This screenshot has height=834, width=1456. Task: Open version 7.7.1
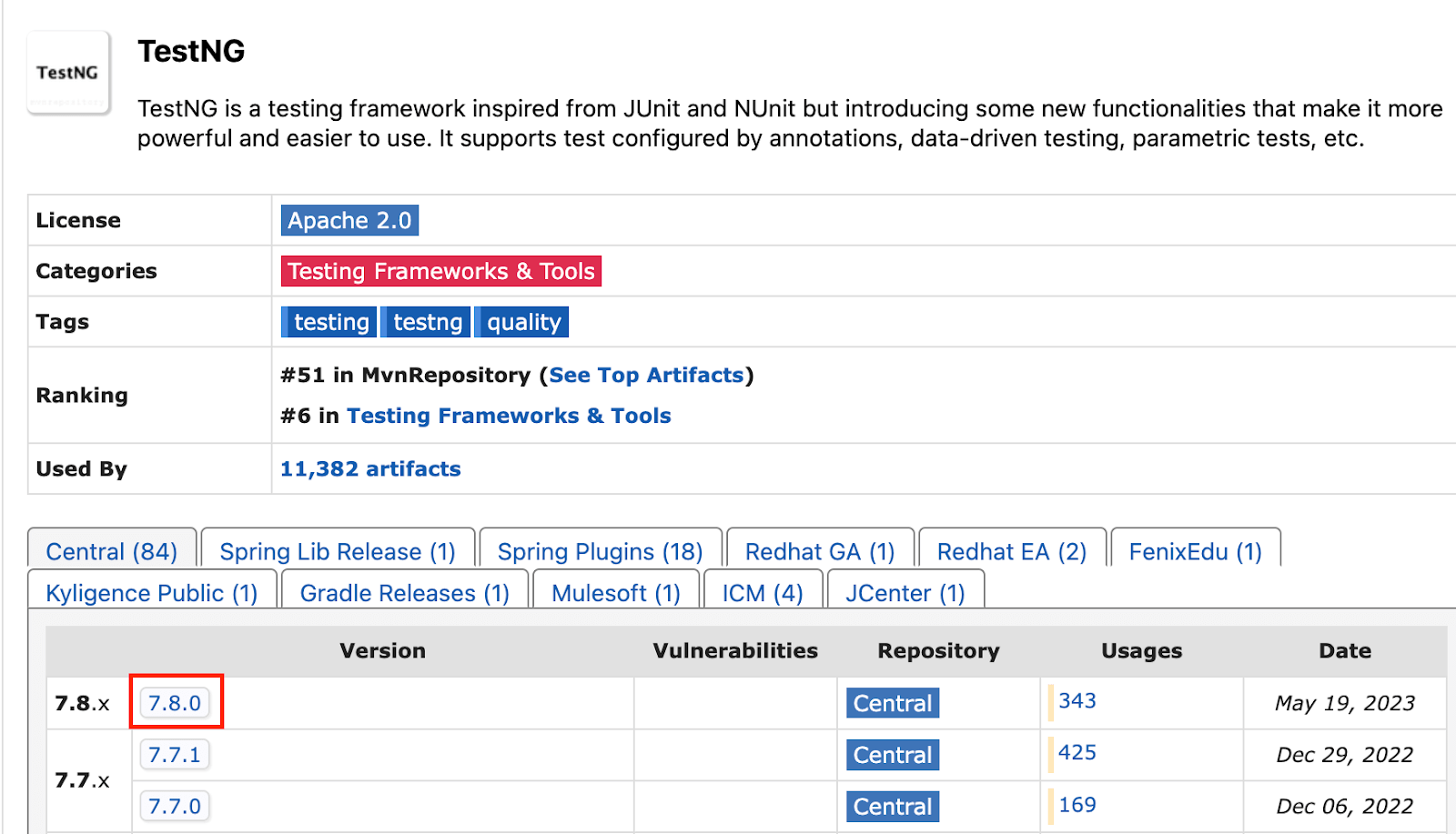tap(175, 755)
